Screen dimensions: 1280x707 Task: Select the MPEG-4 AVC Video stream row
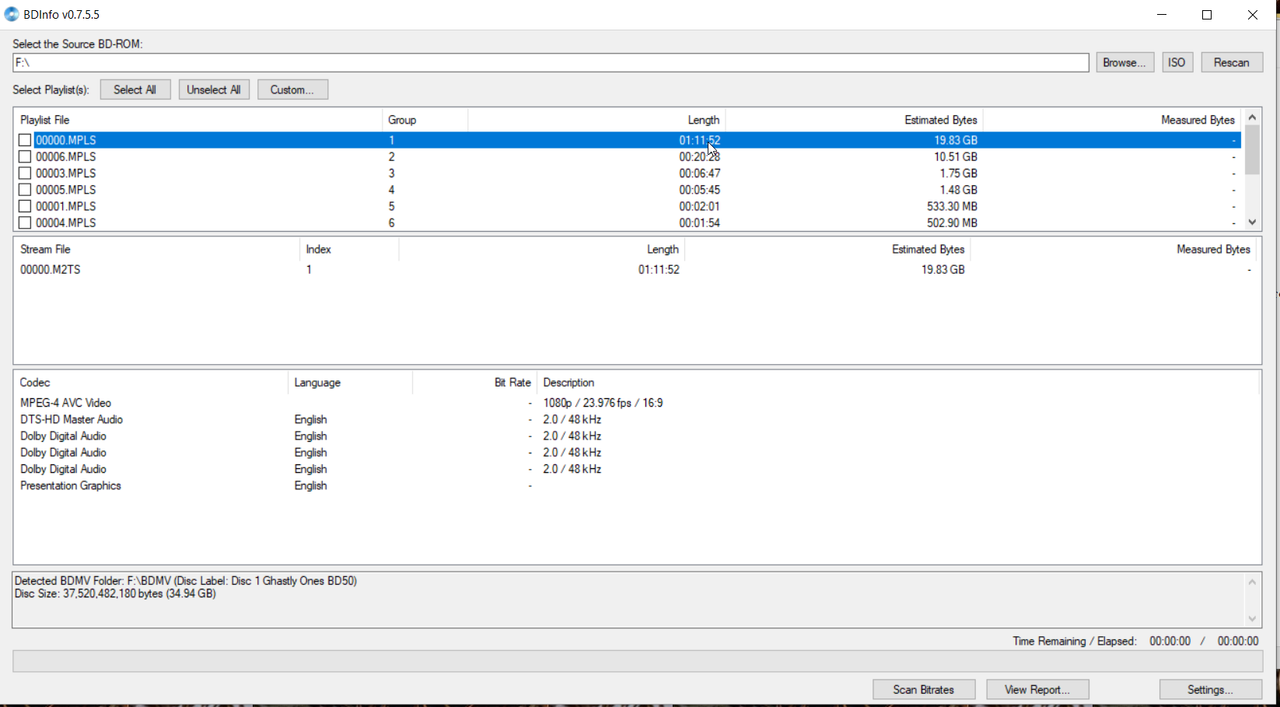(x=636, y=403)
